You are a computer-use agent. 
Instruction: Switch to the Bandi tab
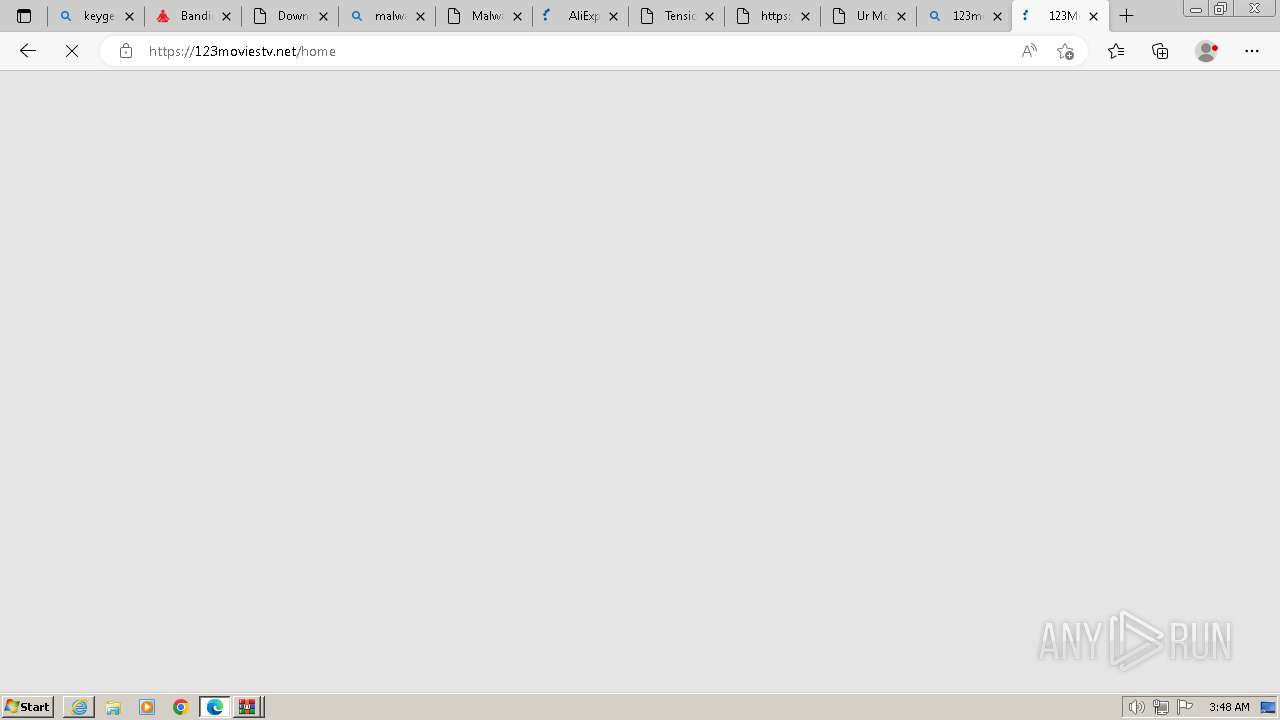click(192, 16)
